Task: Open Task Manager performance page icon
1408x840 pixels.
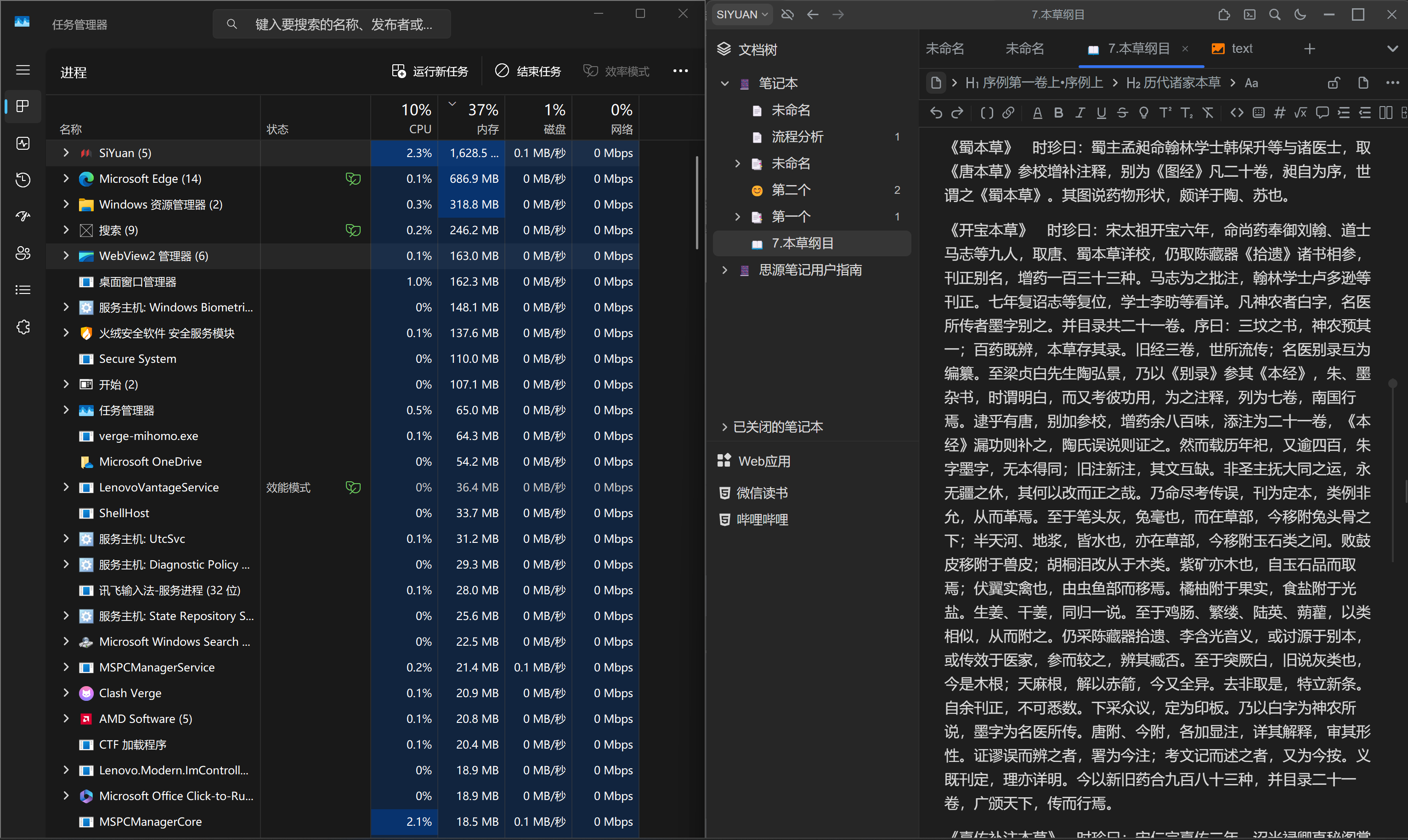Action: point(23,143)
